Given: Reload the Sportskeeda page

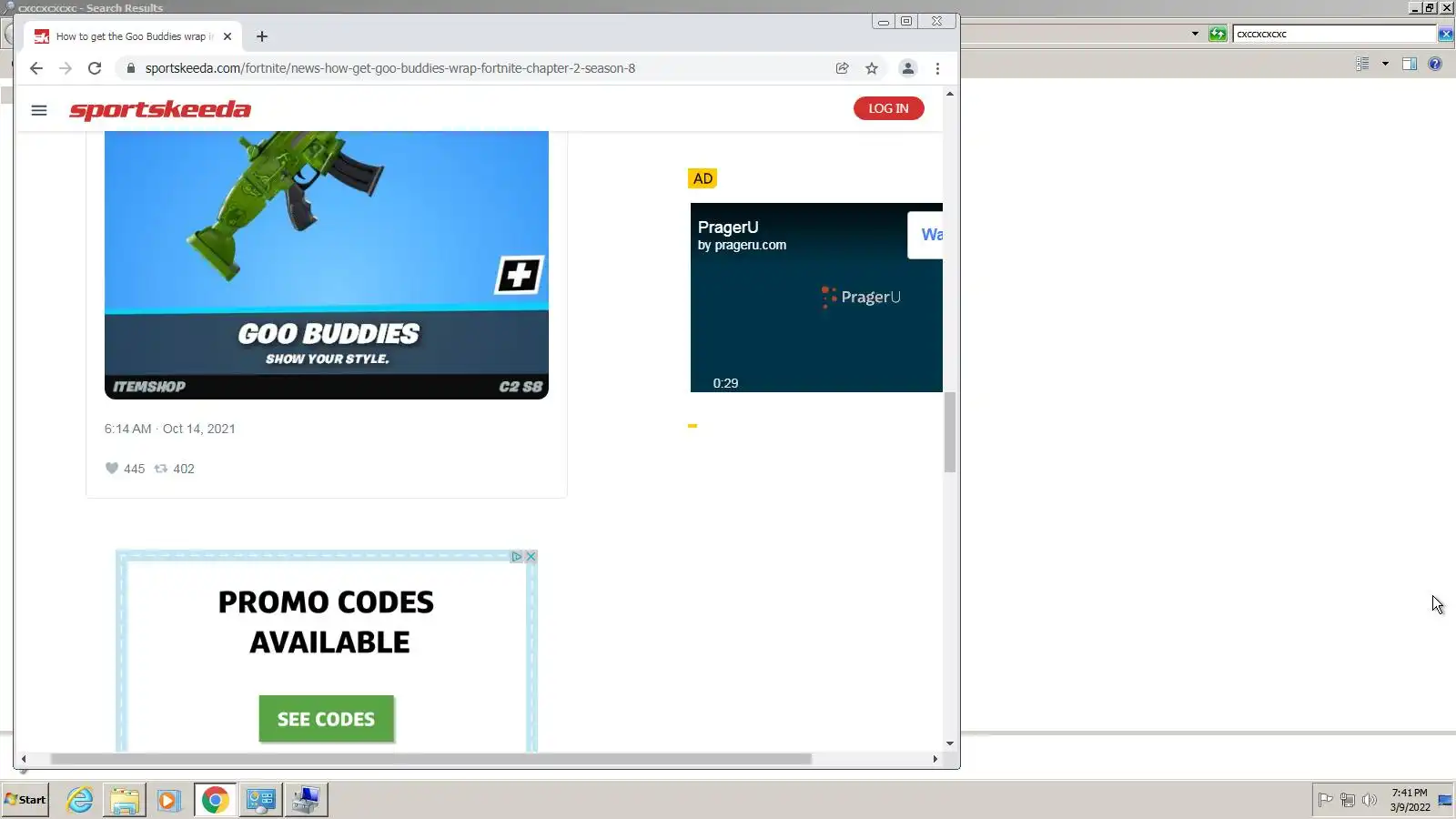Looking at the screenshot, I should (95, 68).
